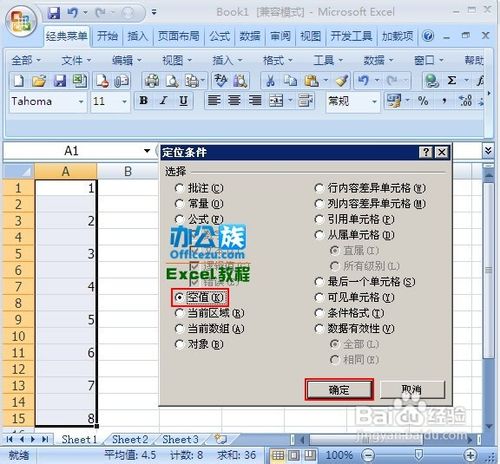
Task: Open Excel help question mark icon
Action: coord(428,36)
